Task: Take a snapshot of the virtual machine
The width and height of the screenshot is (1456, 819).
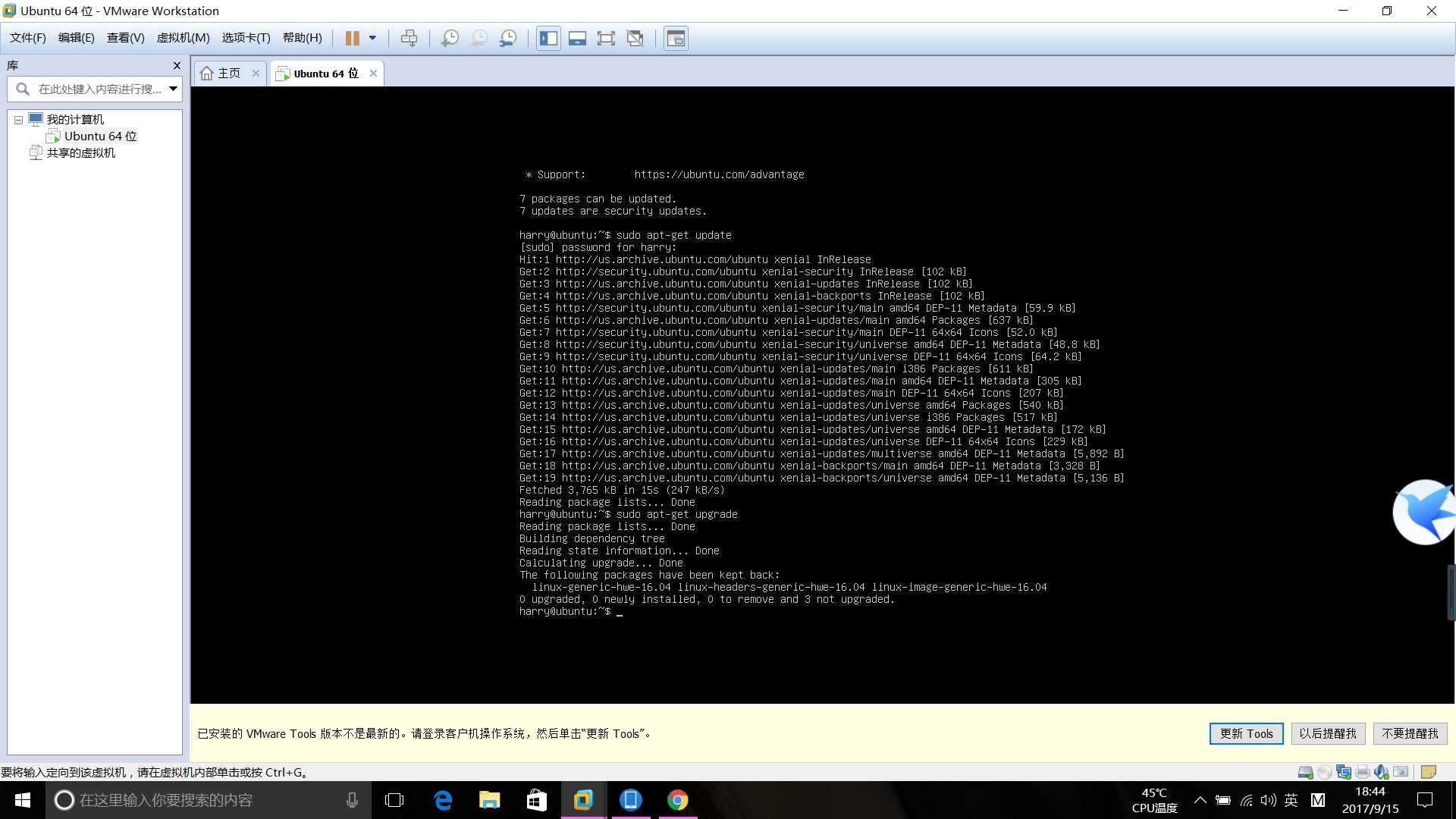Action: pyautogui.click(x=450, y=38)
